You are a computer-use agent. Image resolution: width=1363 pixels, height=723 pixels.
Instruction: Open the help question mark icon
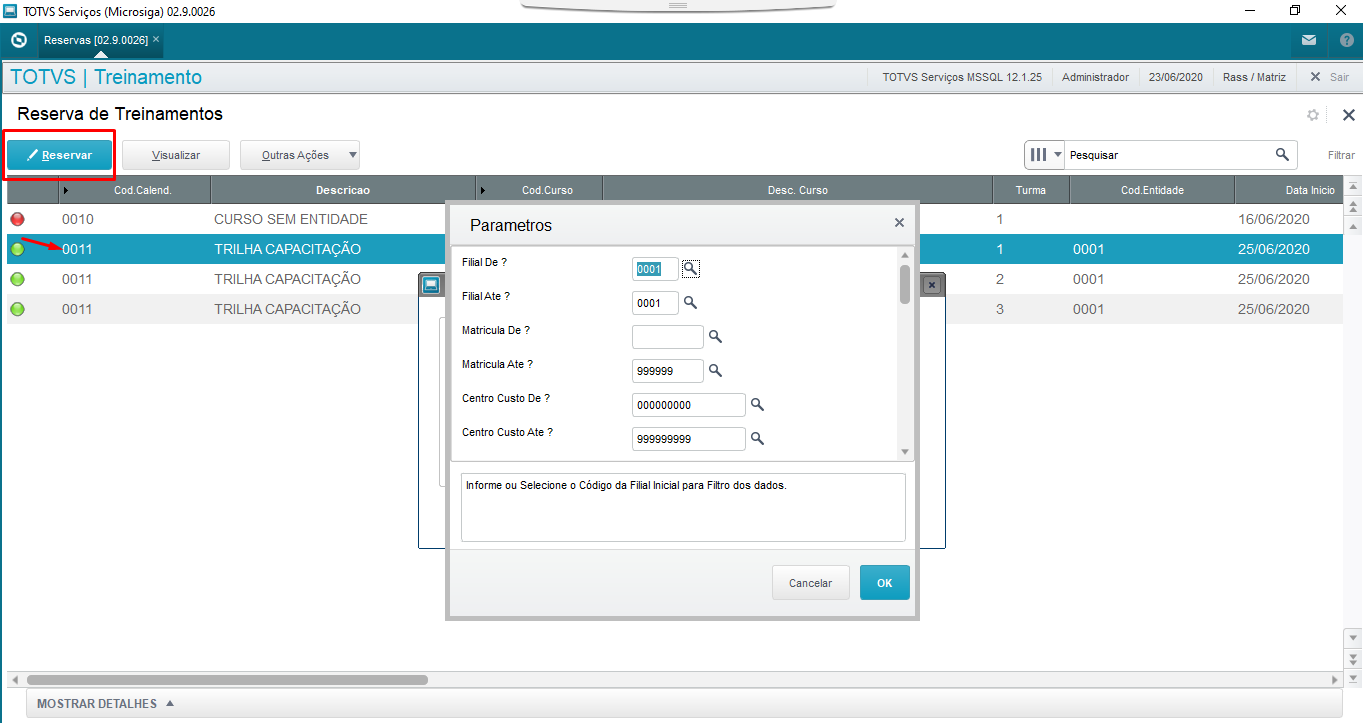click(1346, 41)
